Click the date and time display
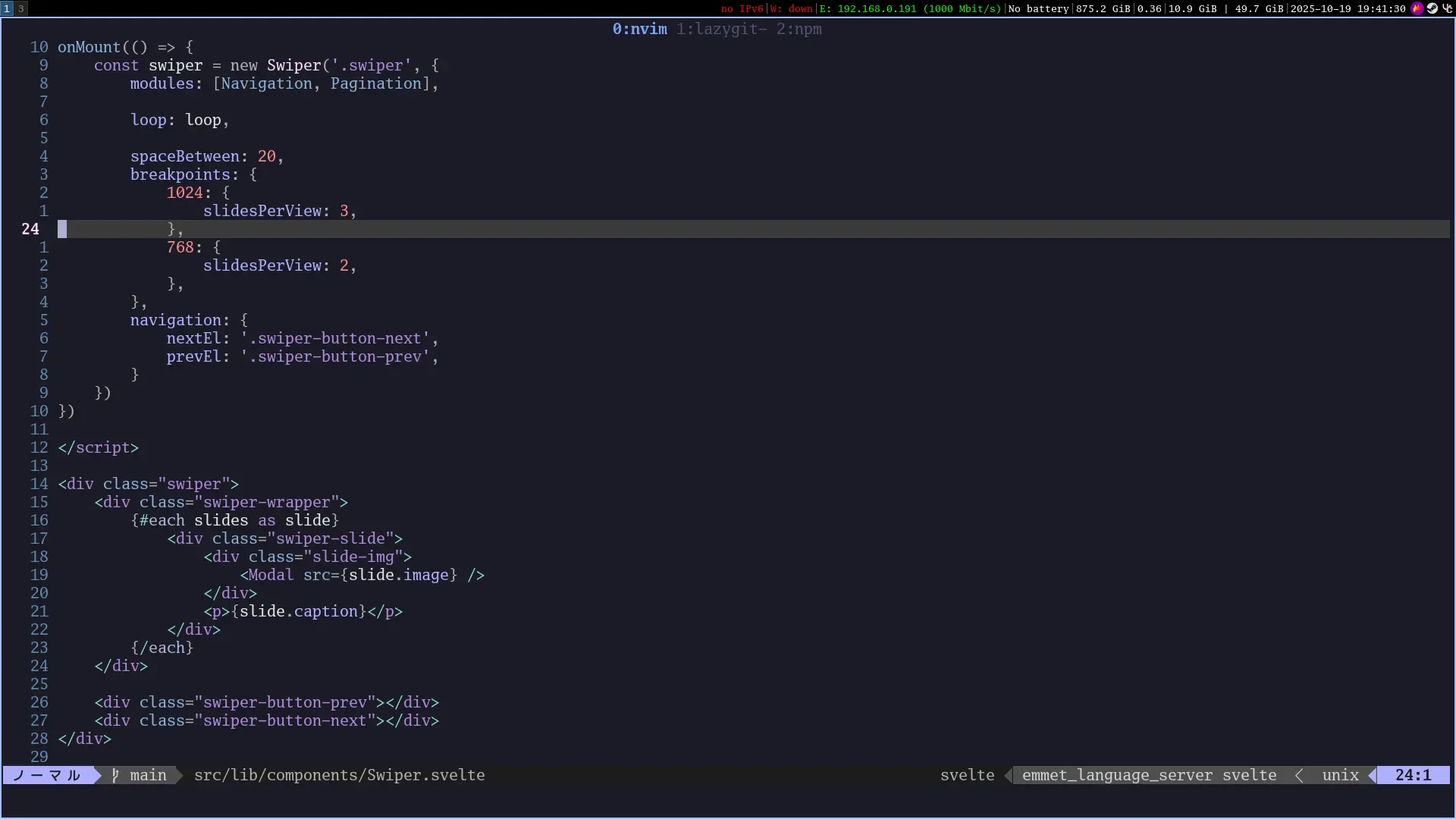Image resolution: width=1456 pixels, height=819 pixels. pos(1348,8)
